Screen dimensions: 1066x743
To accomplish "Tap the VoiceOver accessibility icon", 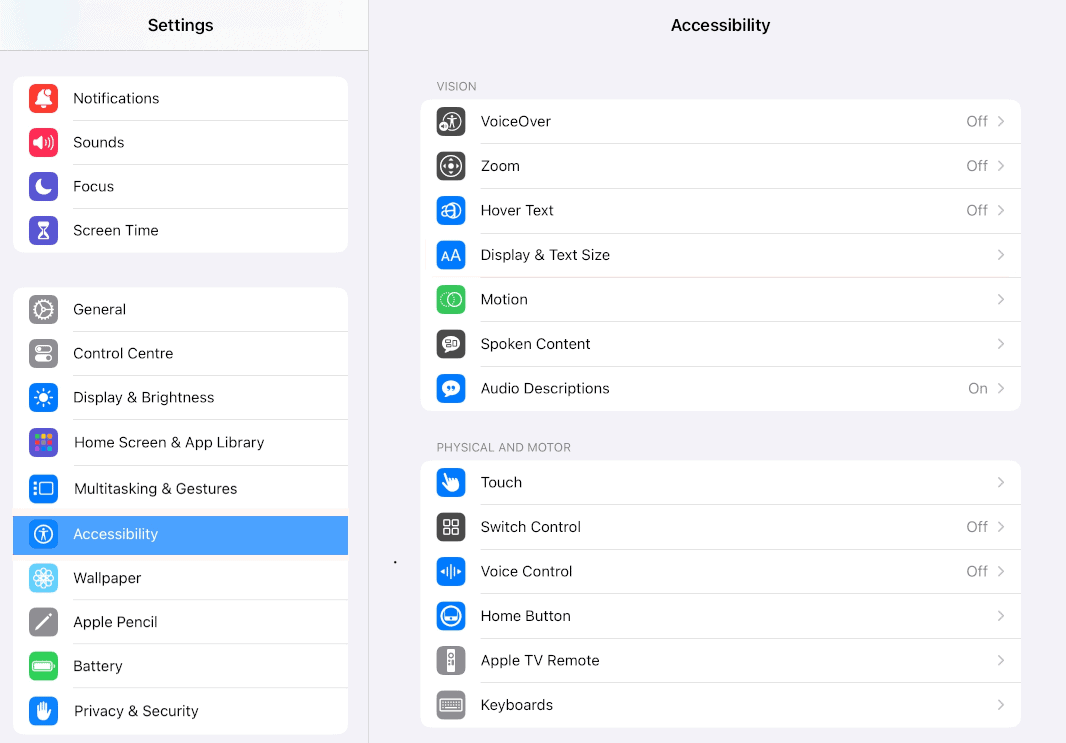I will (451, 122).
